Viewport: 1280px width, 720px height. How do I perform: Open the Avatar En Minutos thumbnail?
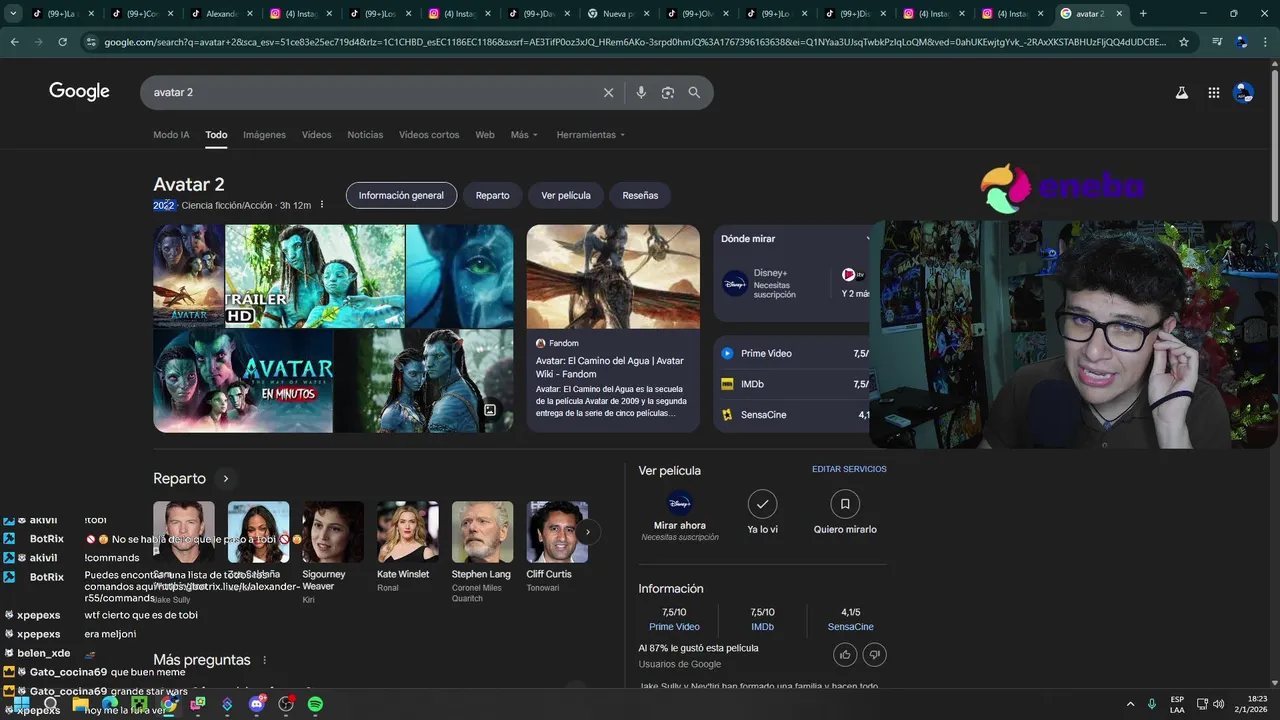(x=243, y=381)
